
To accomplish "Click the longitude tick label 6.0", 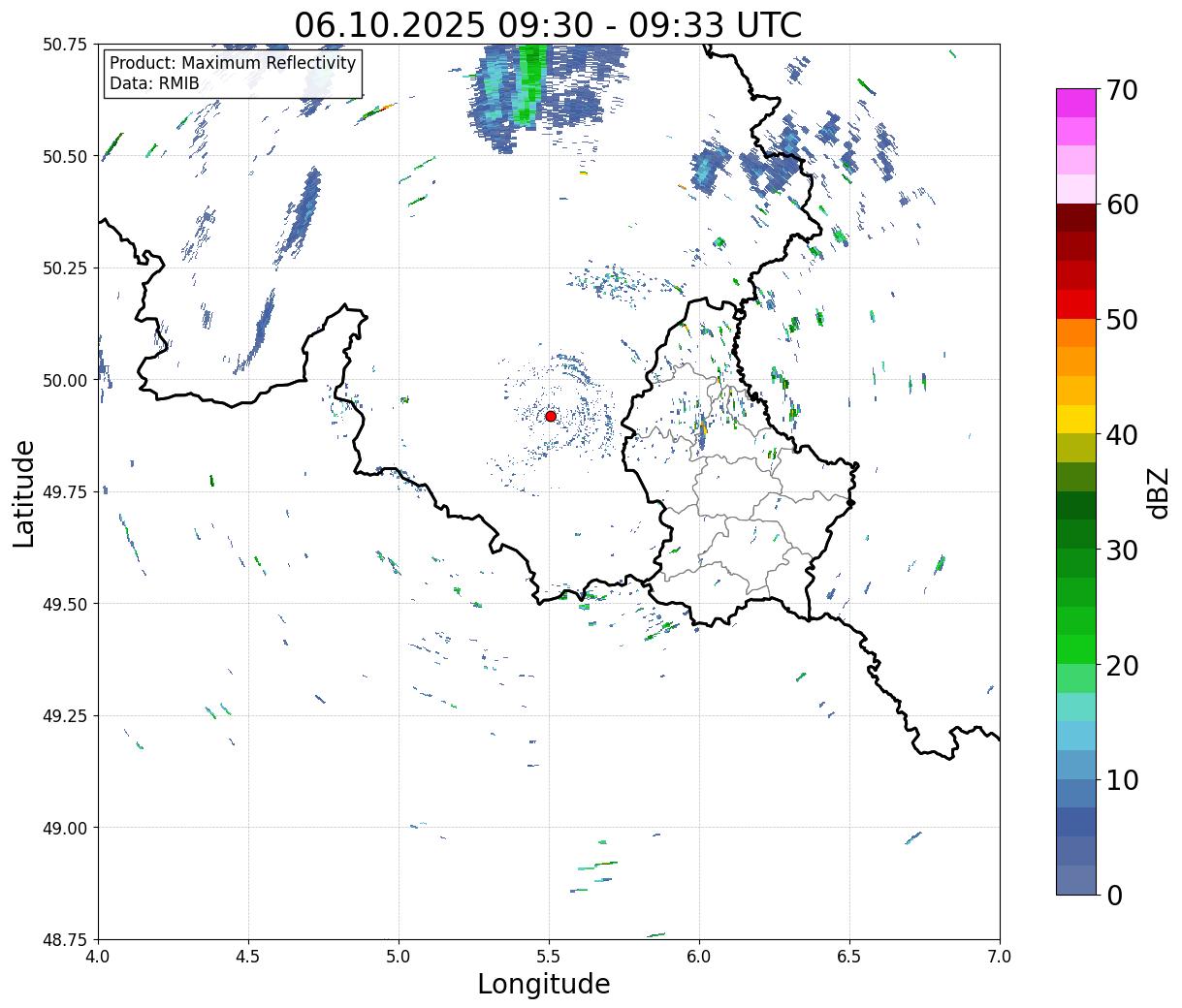I will pos(699,957).
